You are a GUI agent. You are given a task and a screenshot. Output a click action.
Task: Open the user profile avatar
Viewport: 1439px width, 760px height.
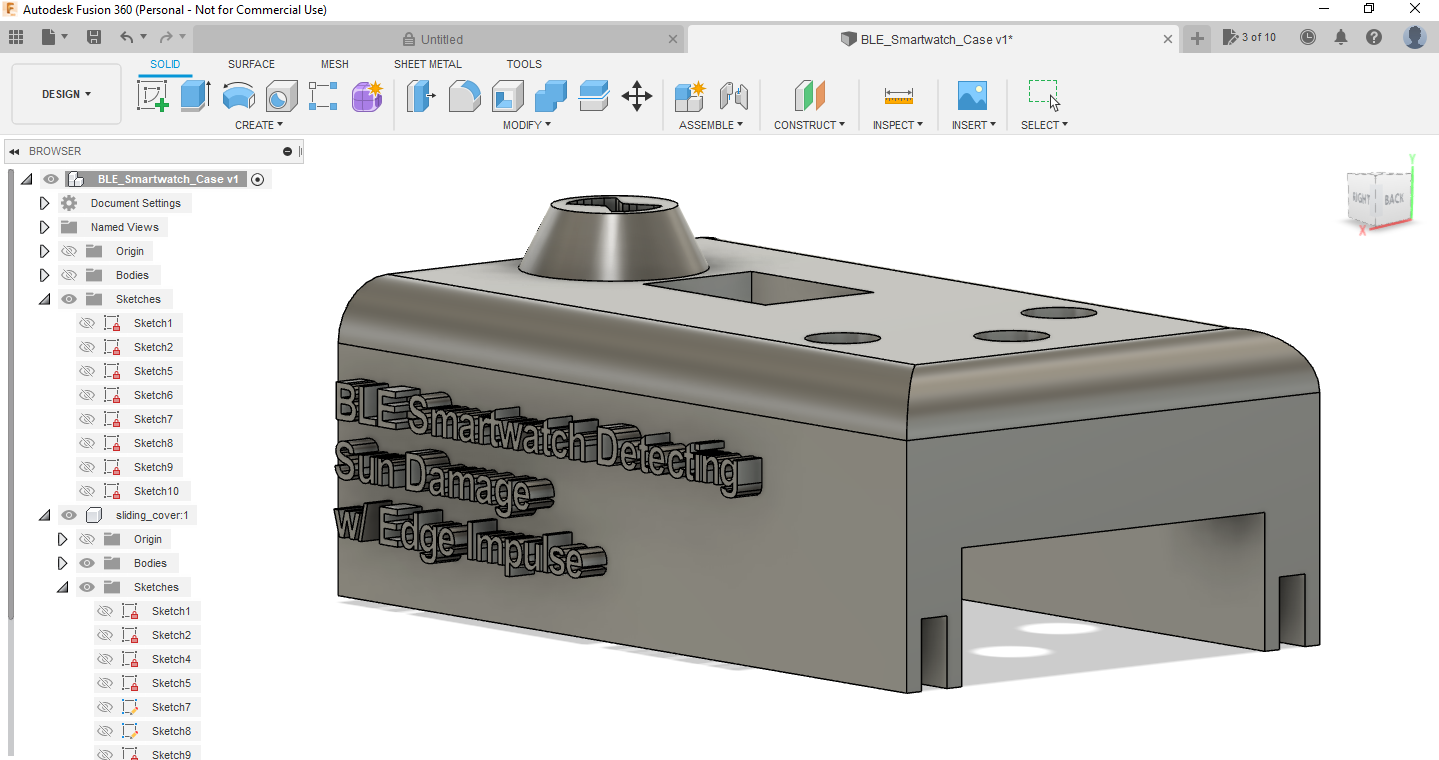pyautogui.click(x=1414, y=37)
